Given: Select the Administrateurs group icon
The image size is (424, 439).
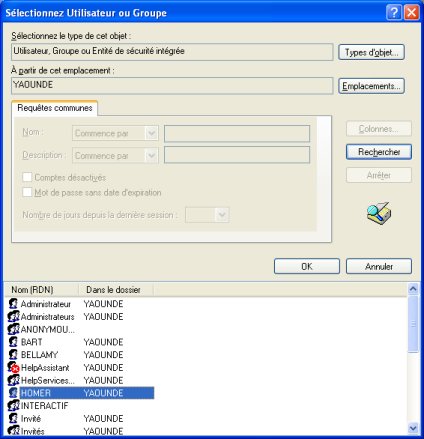Looking at the screenshot, I should point(14,316).
